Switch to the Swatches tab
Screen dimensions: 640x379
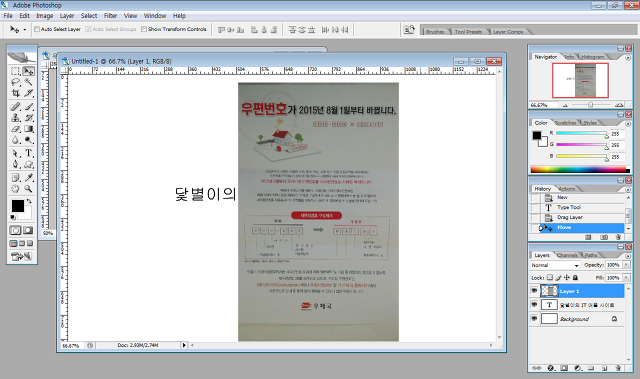(x=566, y=123)
